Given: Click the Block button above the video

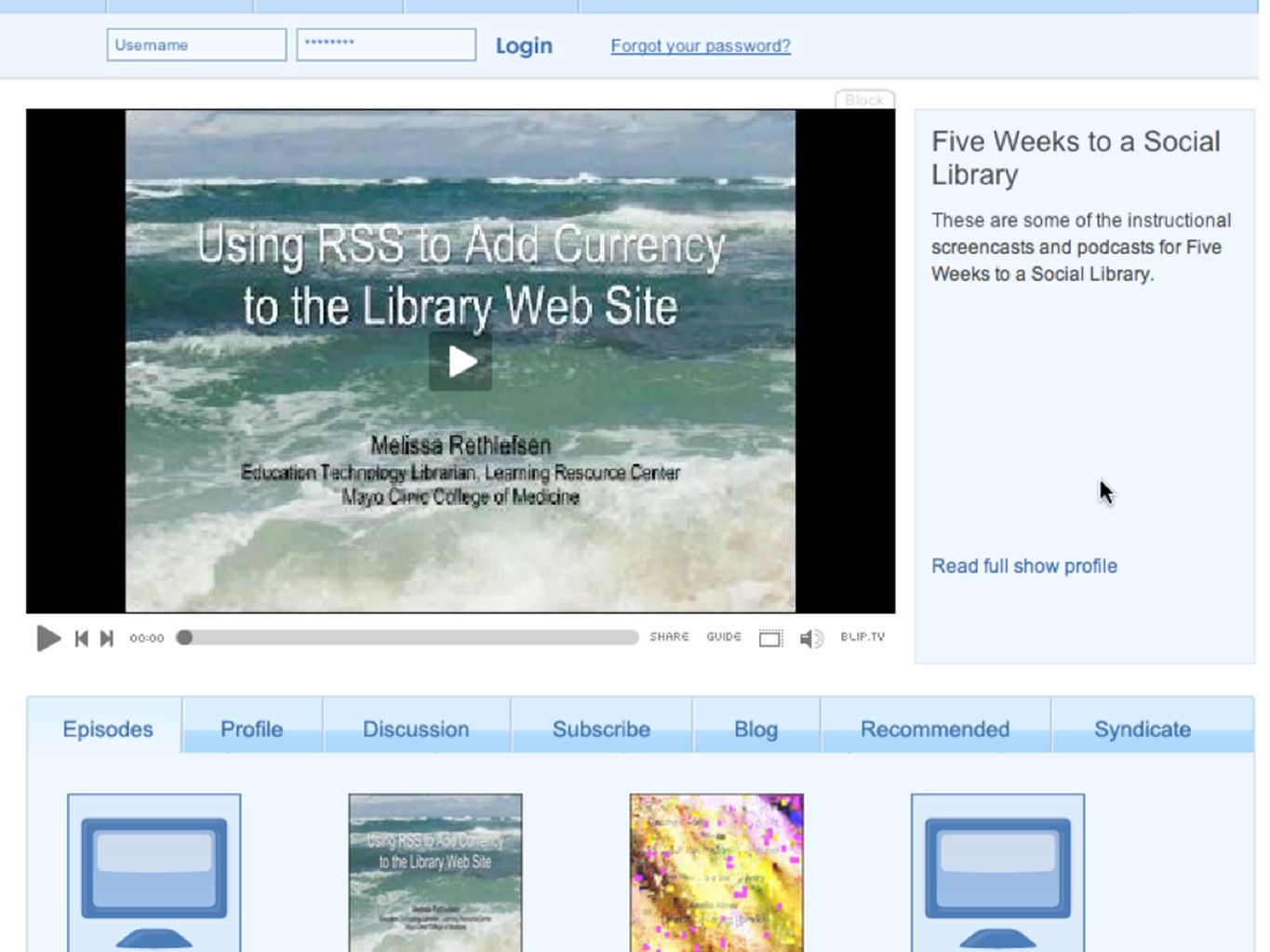Looking at the screenshot, I should 864,100.
